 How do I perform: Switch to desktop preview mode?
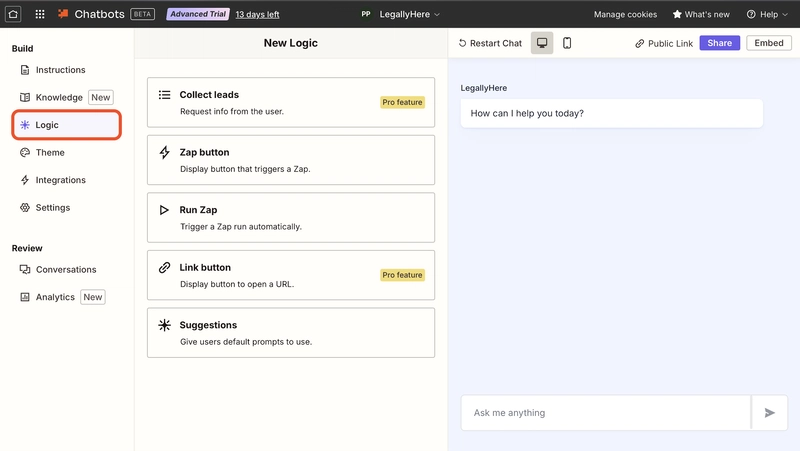click(x=542, y=43)
